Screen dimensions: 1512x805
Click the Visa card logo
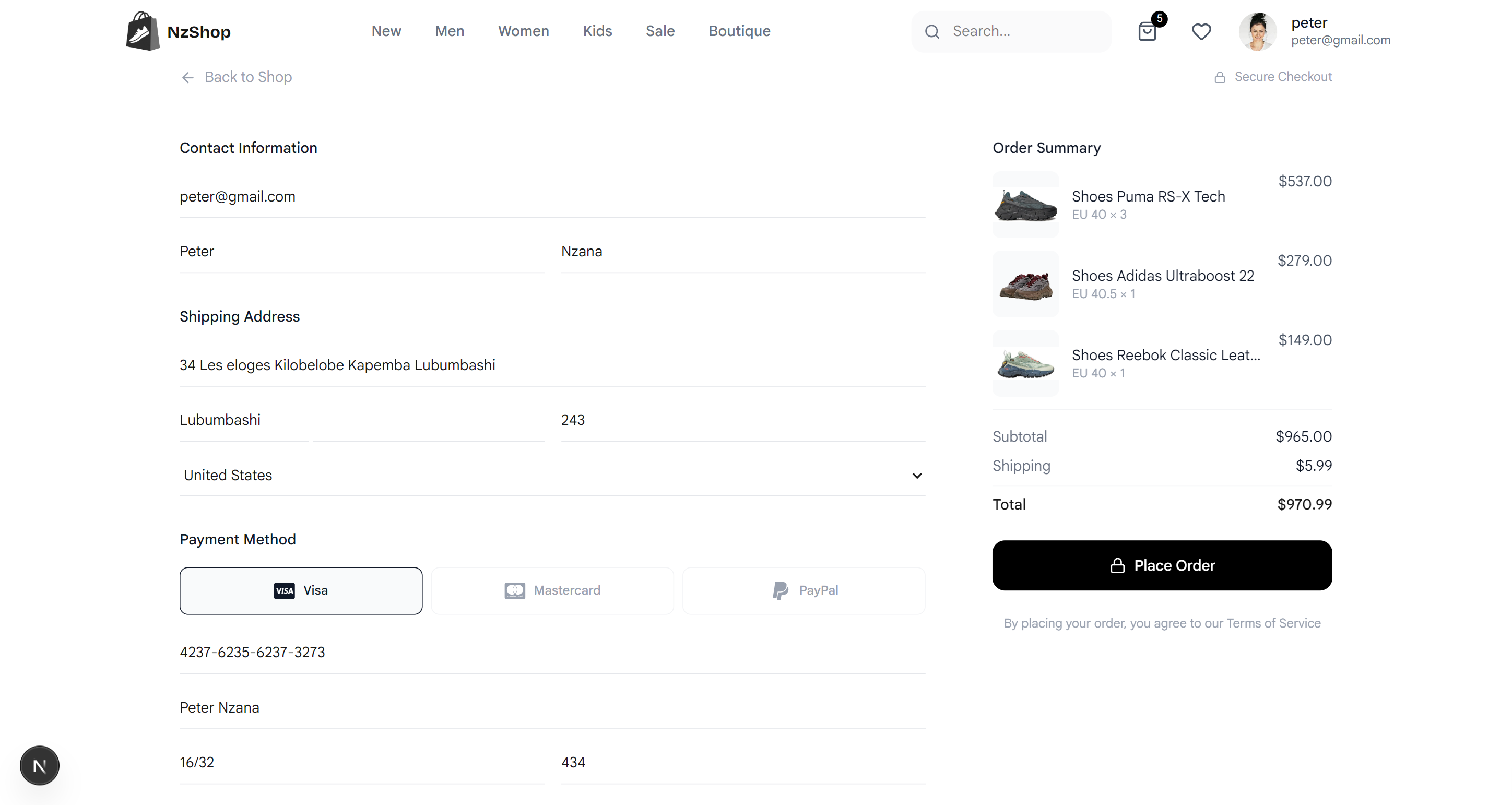[x=284, y=590]
